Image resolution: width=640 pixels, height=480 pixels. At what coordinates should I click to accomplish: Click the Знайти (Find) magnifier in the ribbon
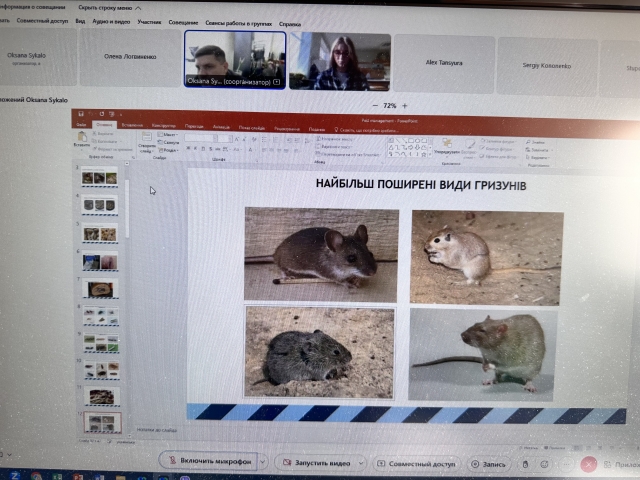[528, 142]
